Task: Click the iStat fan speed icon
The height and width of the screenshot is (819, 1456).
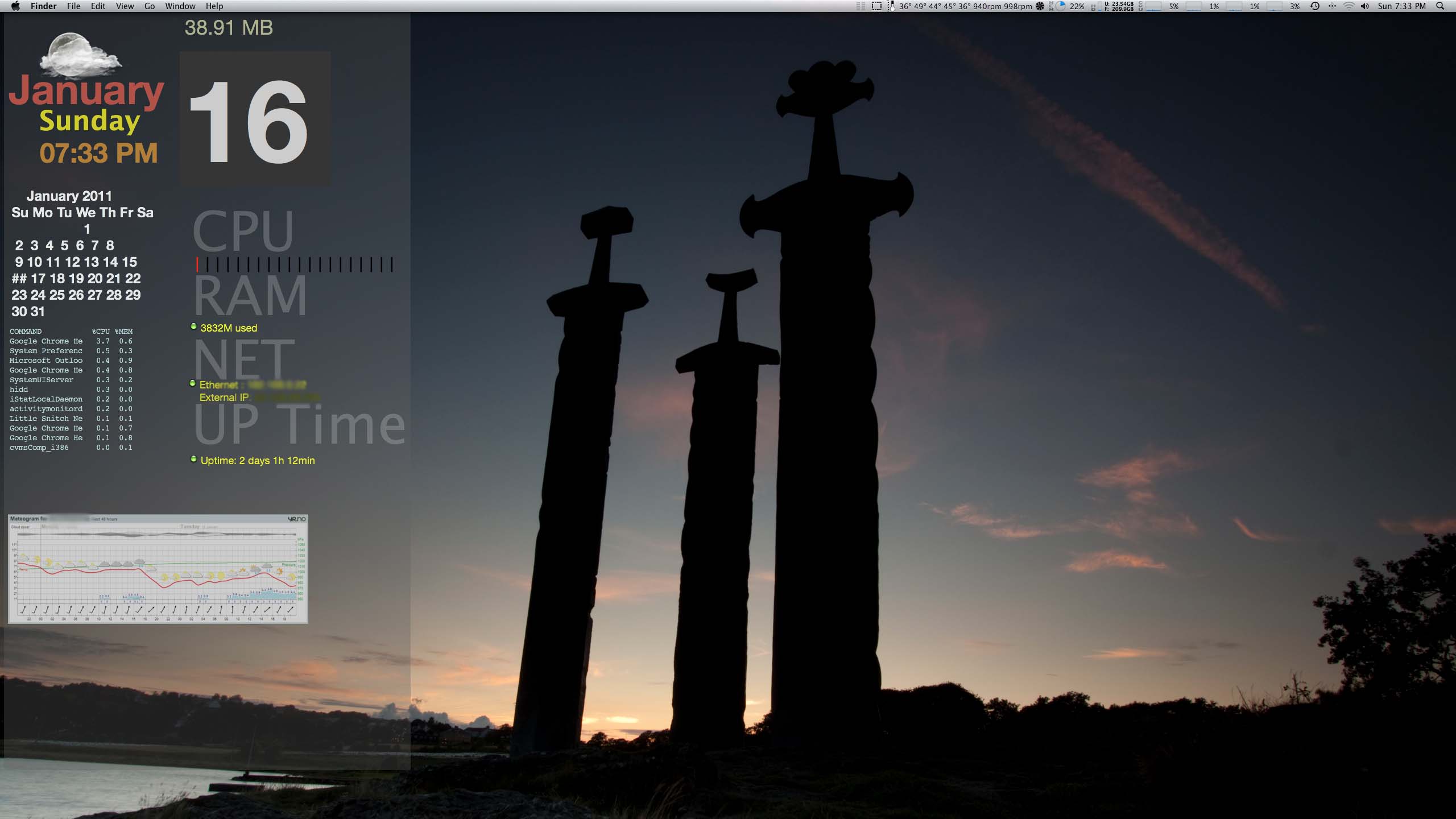Action: point(1040,6)
